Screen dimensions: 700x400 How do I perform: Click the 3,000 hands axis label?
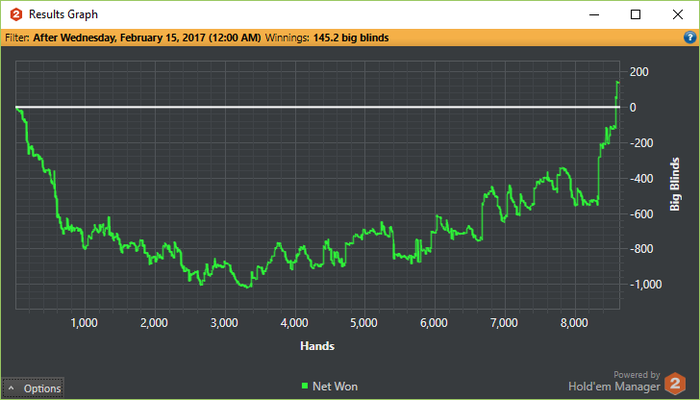(224, 323)
